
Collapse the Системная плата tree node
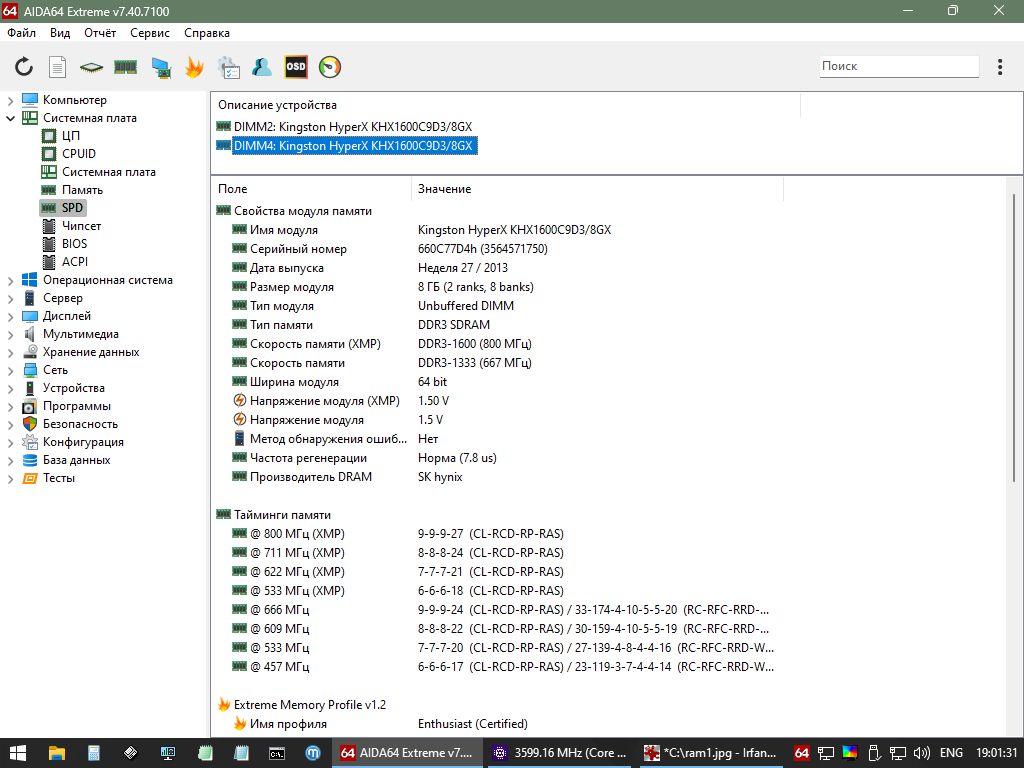tap(10, 118)
